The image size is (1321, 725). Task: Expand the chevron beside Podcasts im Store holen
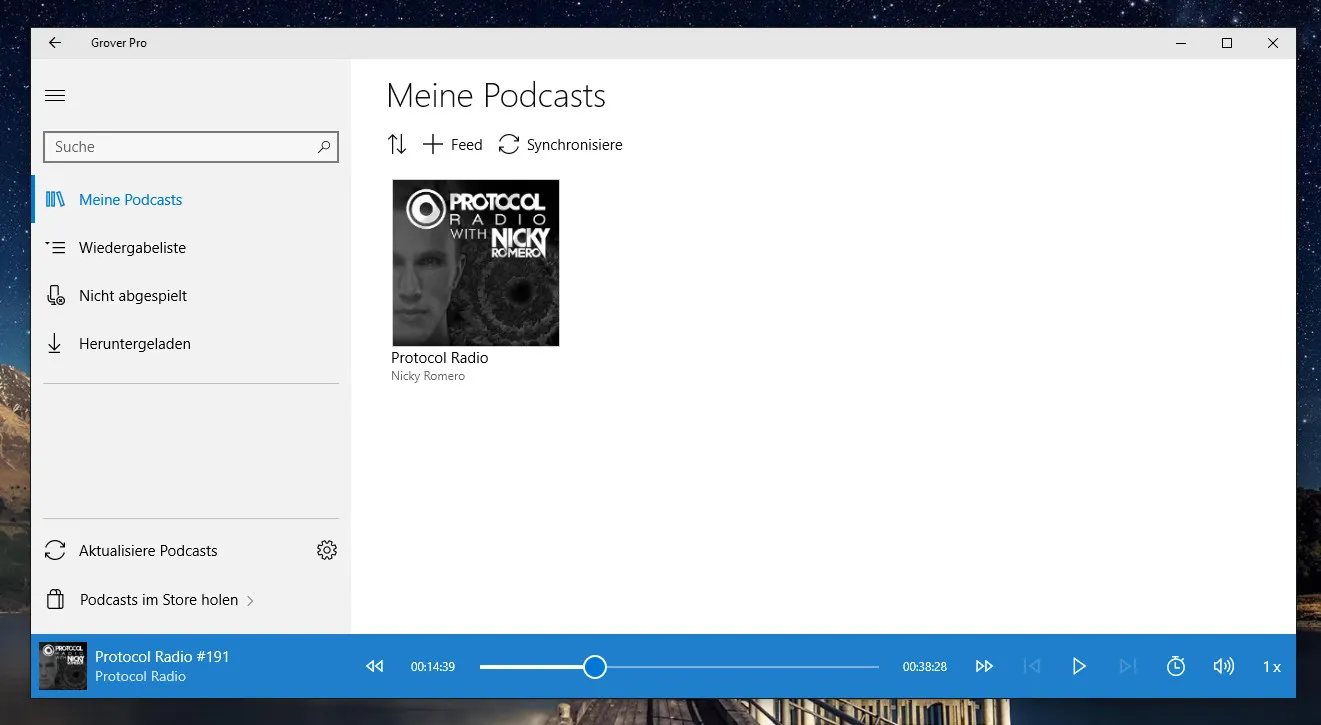tap(250, 601)
